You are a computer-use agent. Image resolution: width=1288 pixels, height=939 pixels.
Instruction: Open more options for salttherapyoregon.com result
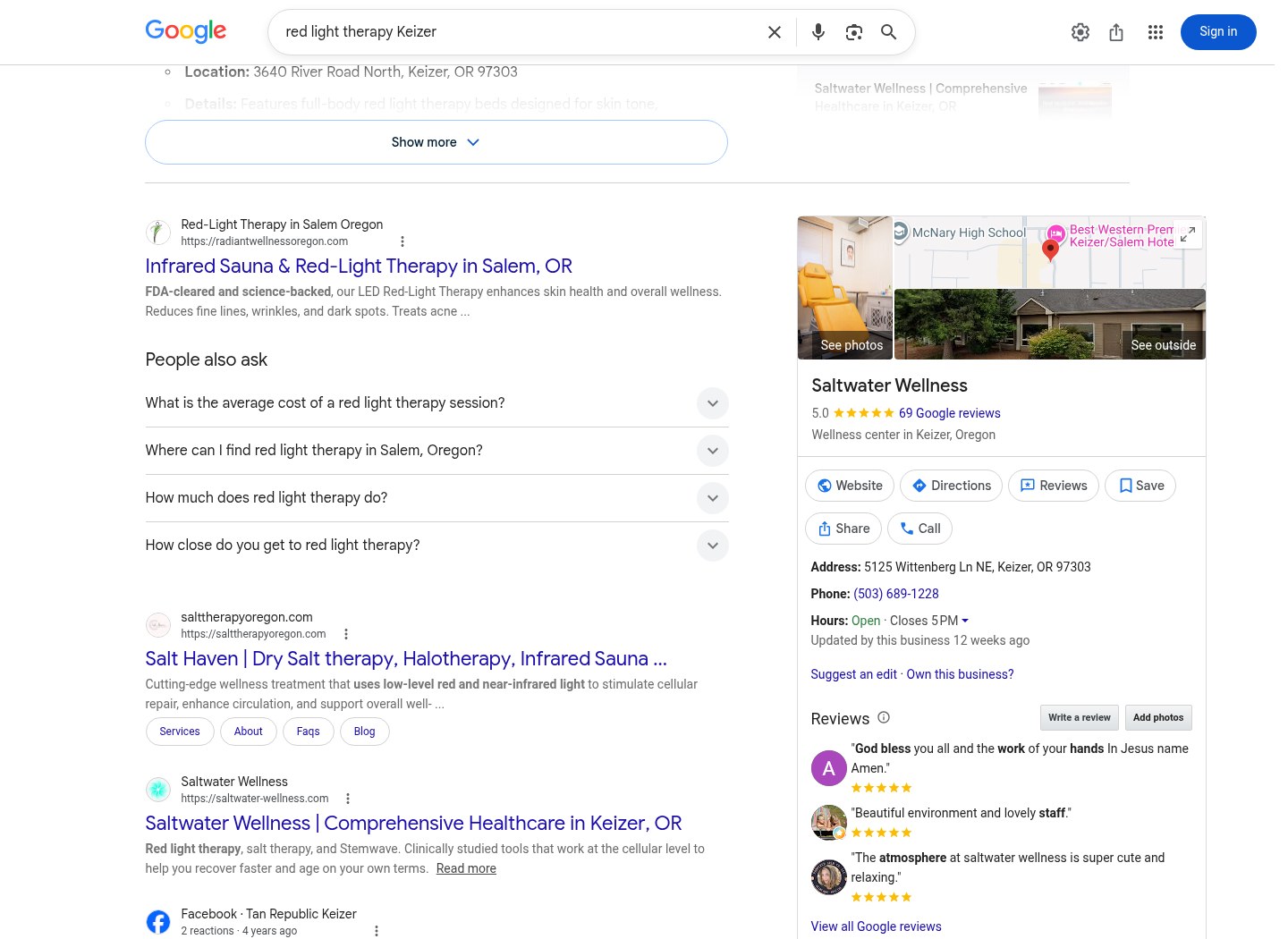346,634
